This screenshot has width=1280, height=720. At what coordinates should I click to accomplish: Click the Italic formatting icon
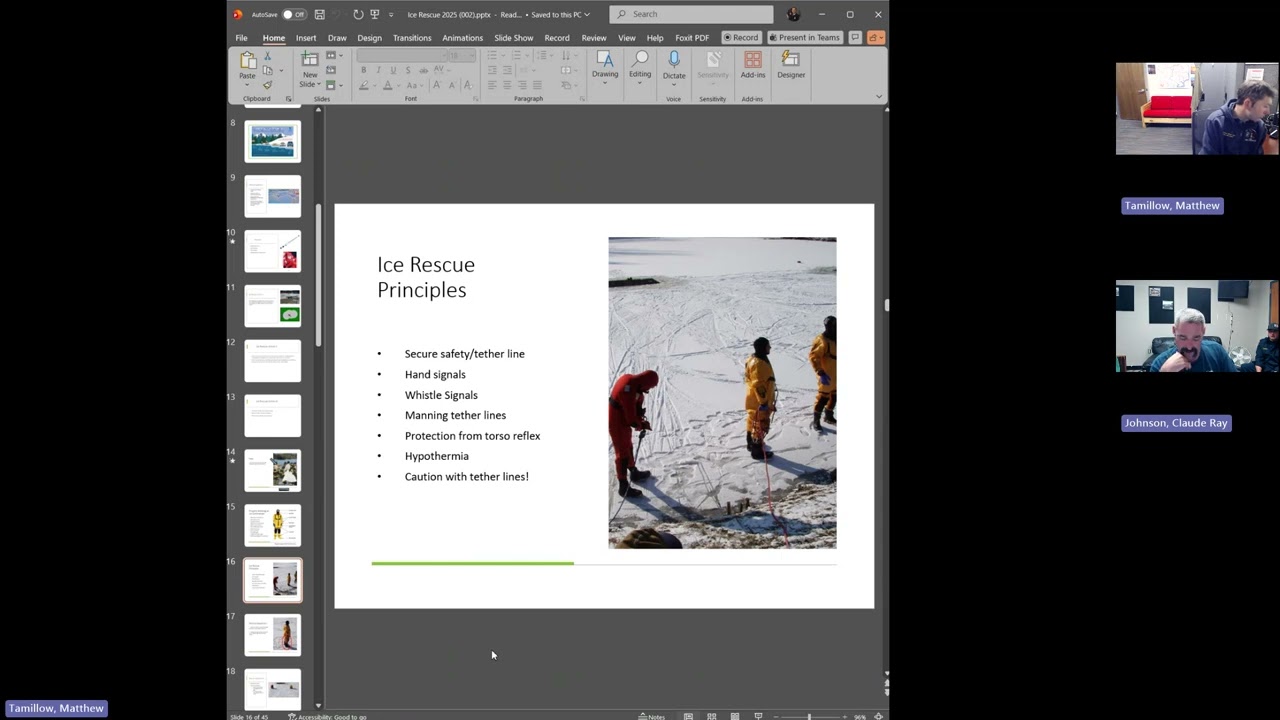pos(378,70)
